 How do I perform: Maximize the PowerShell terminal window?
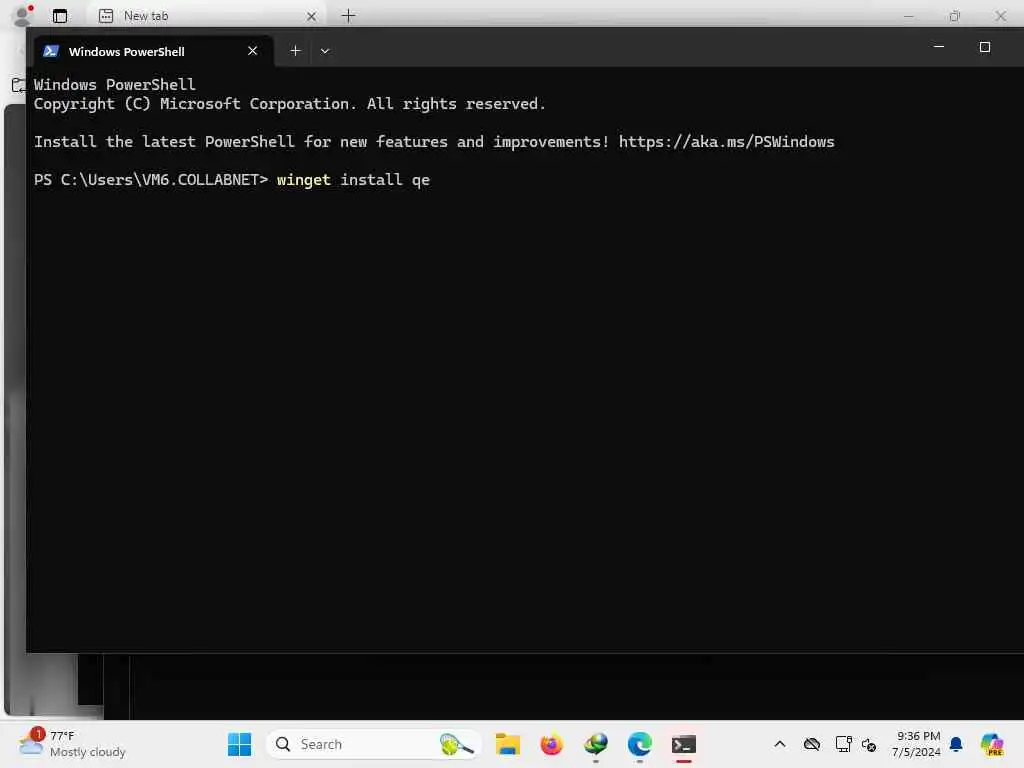[985, 47]
